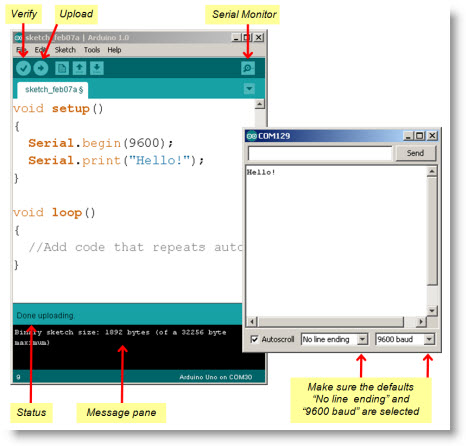Image resolution: width=466 pixels, height=446 pixels.
Task: Maximize the COM129 window
Action: tap(420, 136)
